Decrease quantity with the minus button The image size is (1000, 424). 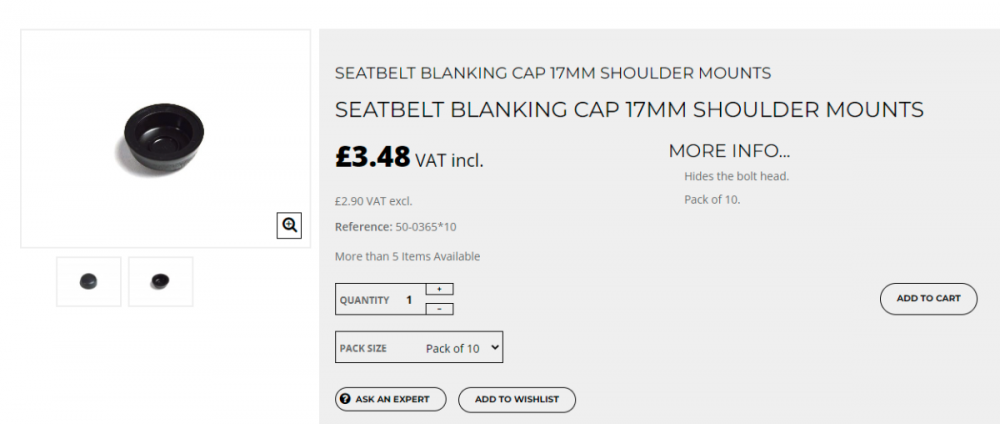pyautogui.click(x=439, y=309)
